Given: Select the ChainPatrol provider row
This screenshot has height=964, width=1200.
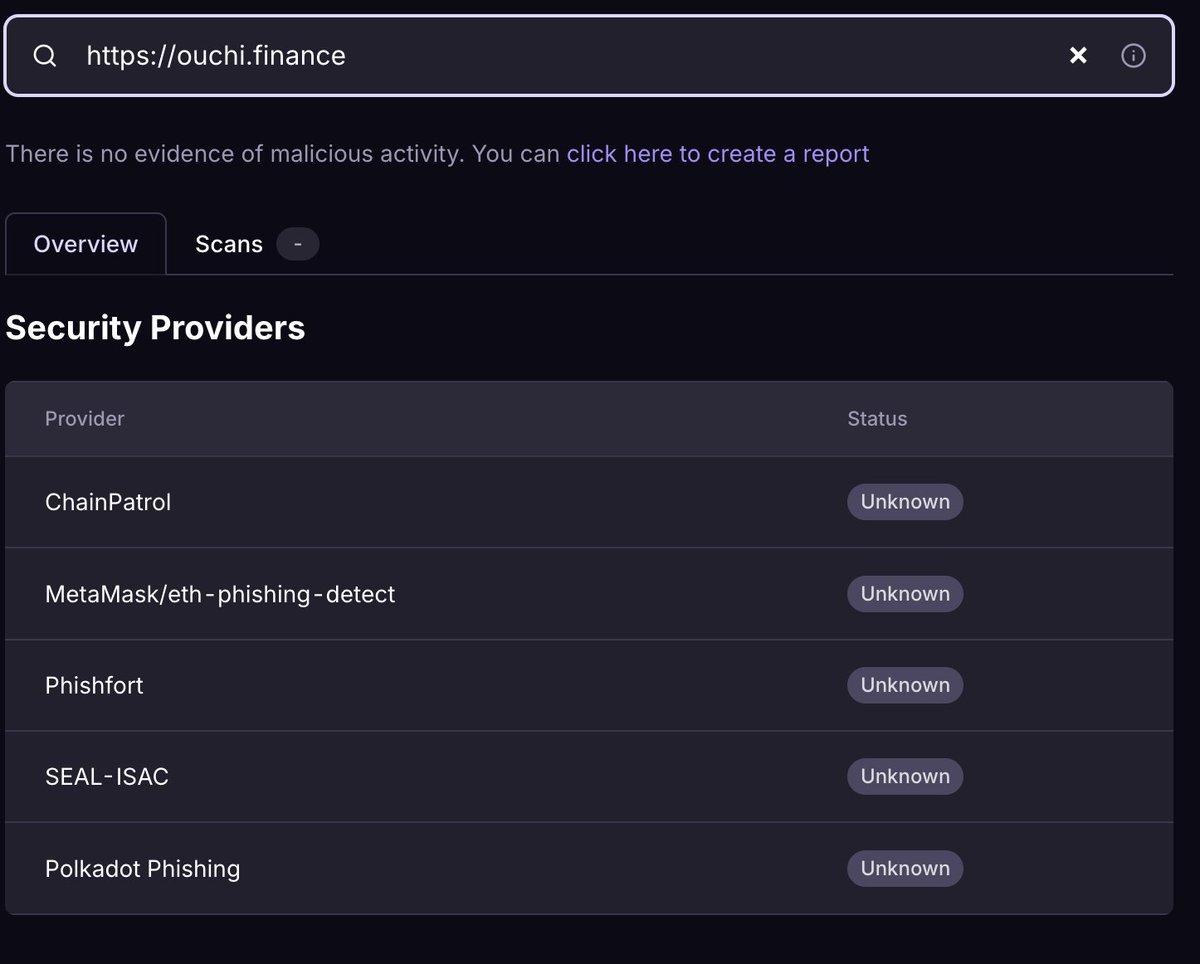Looking at the screenshot, I should pyautogui.click(x=589, y=502).
